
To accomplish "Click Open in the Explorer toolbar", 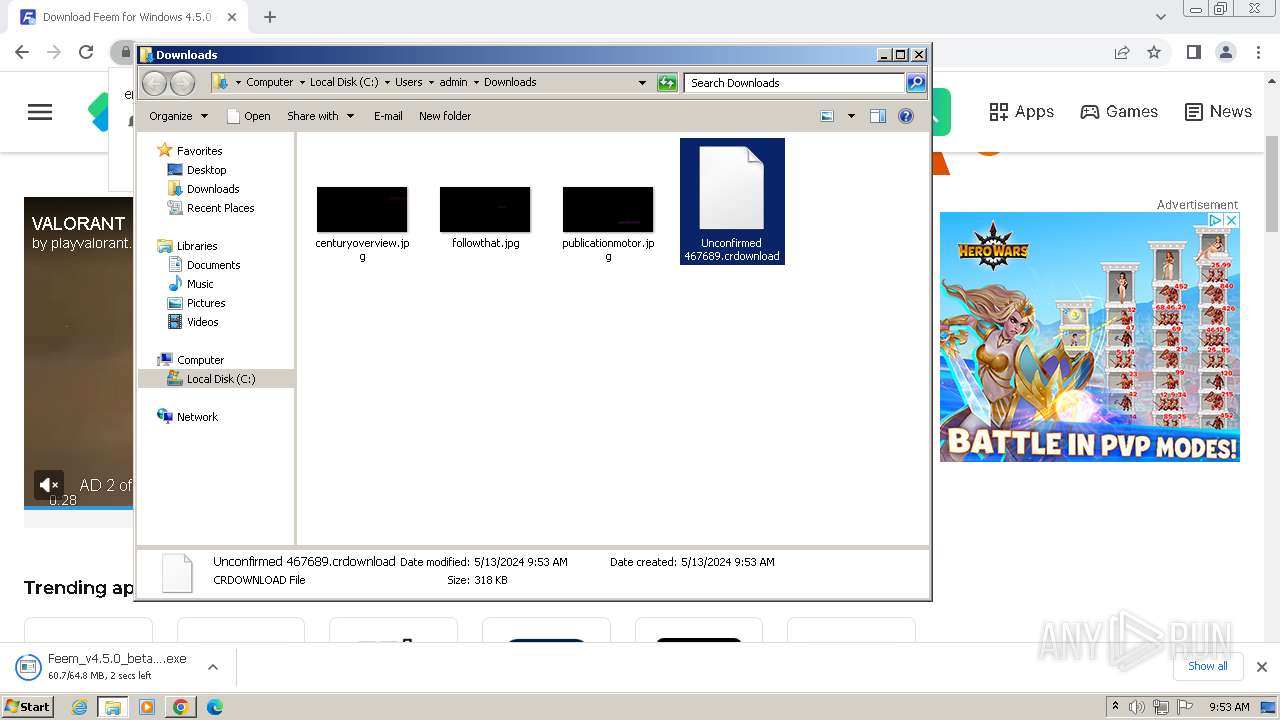I will [249, 116].
